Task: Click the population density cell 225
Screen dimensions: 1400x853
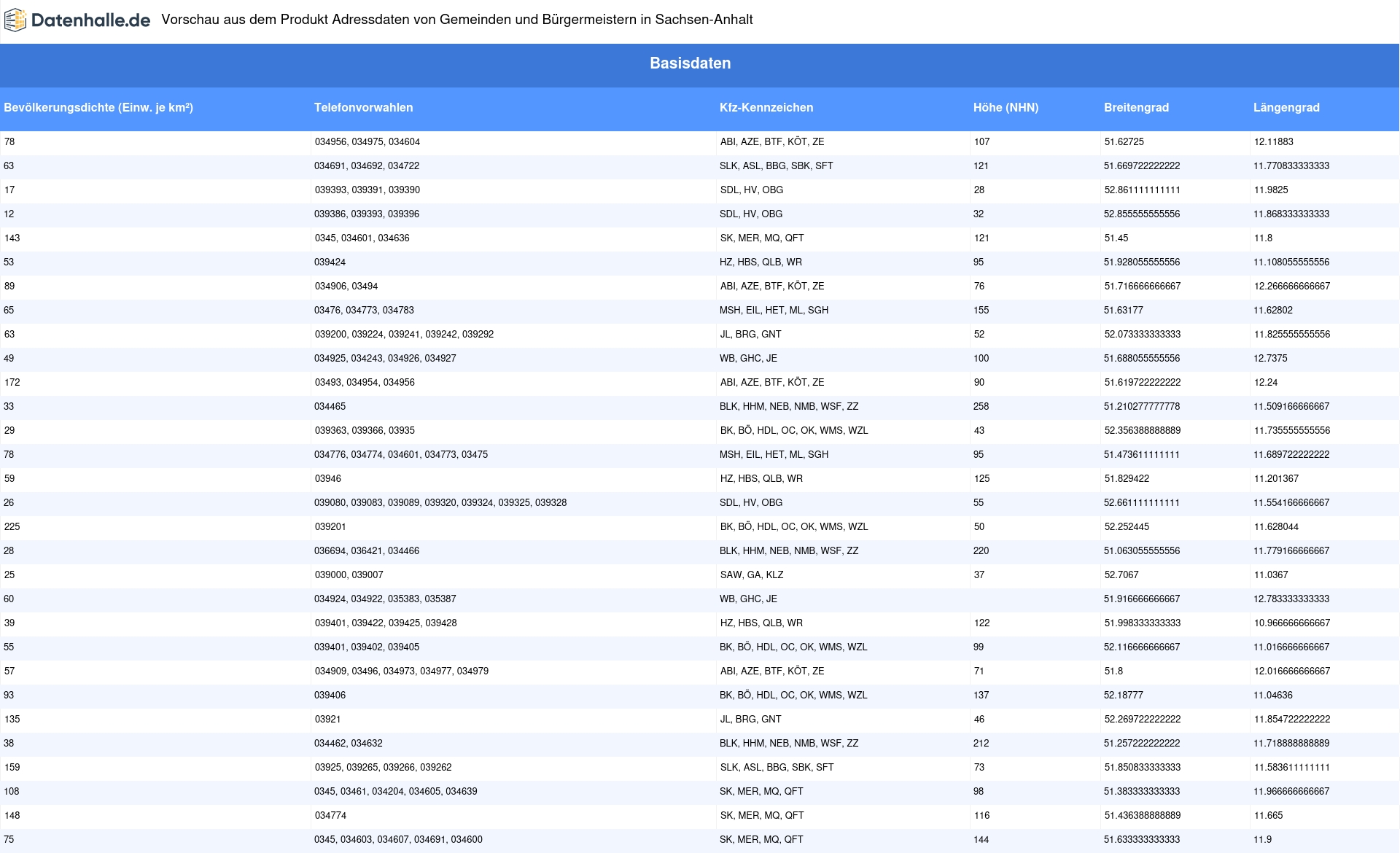Action: click(x=12, y=527)
